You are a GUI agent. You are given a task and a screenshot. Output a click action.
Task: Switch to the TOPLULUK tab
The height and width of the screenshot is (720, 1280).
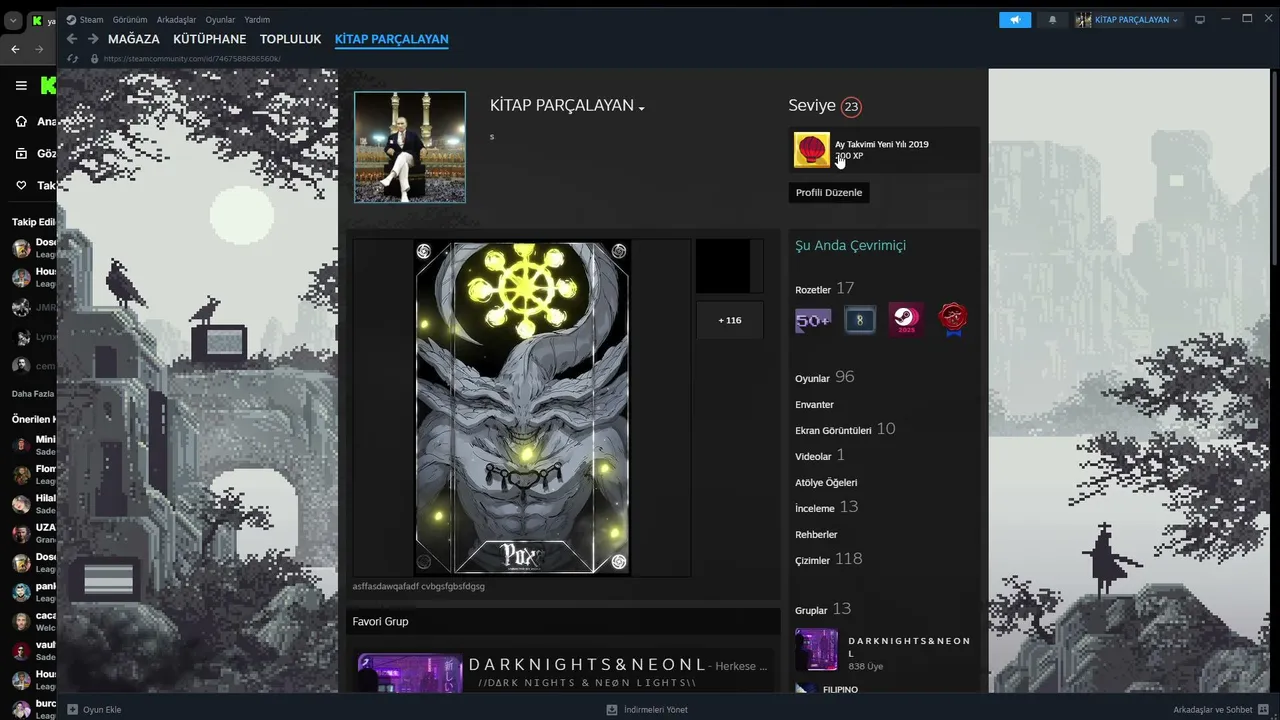click(290, 39)
